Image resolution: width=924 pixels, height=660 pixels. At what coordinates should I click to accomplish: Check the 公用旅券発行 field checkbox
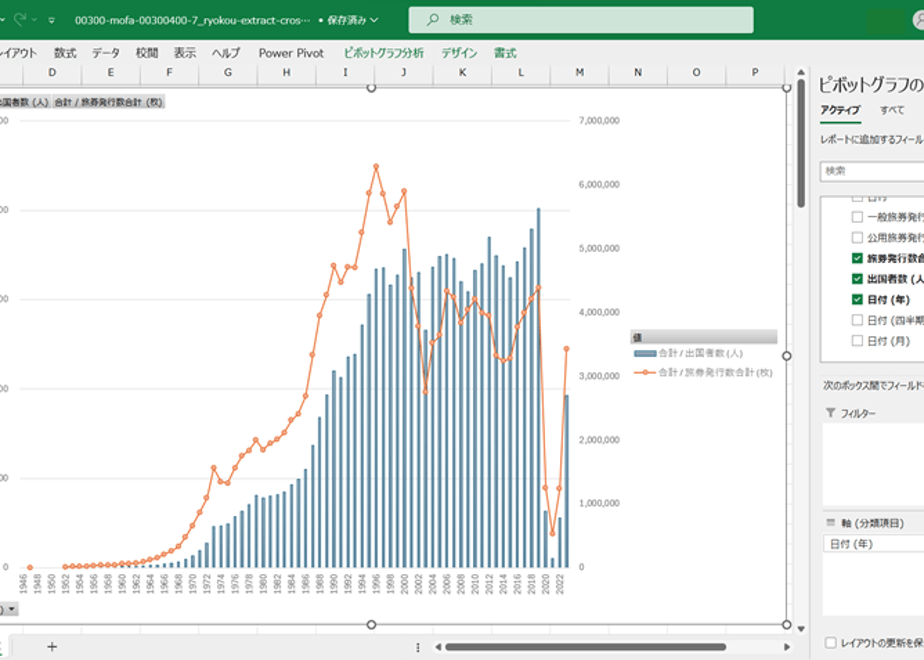pos(857,237)
